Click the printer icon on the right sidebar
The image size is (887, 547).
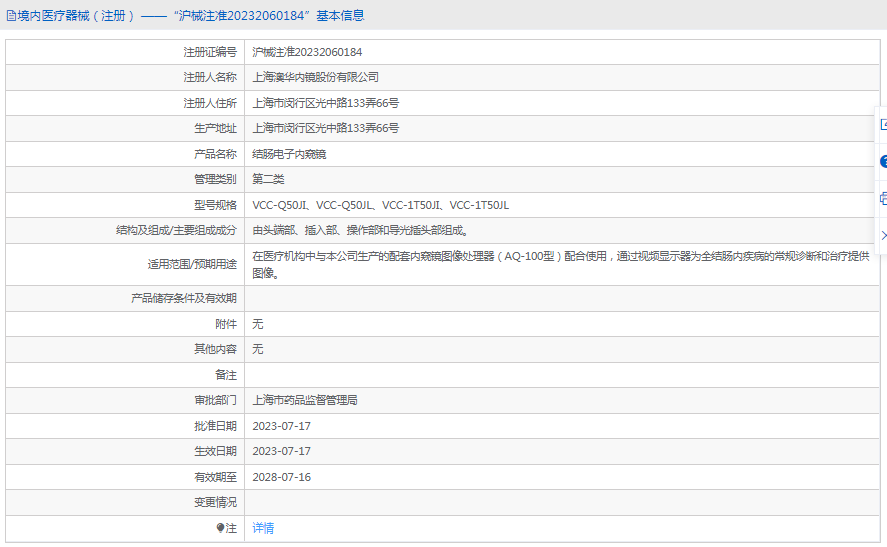tap(884, 199)
